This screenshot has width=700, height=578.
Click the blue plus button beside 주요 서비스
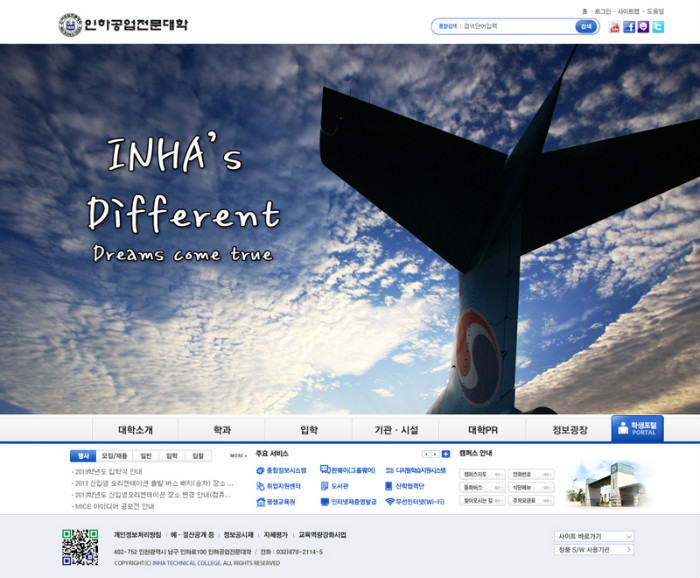coord(446,454)
